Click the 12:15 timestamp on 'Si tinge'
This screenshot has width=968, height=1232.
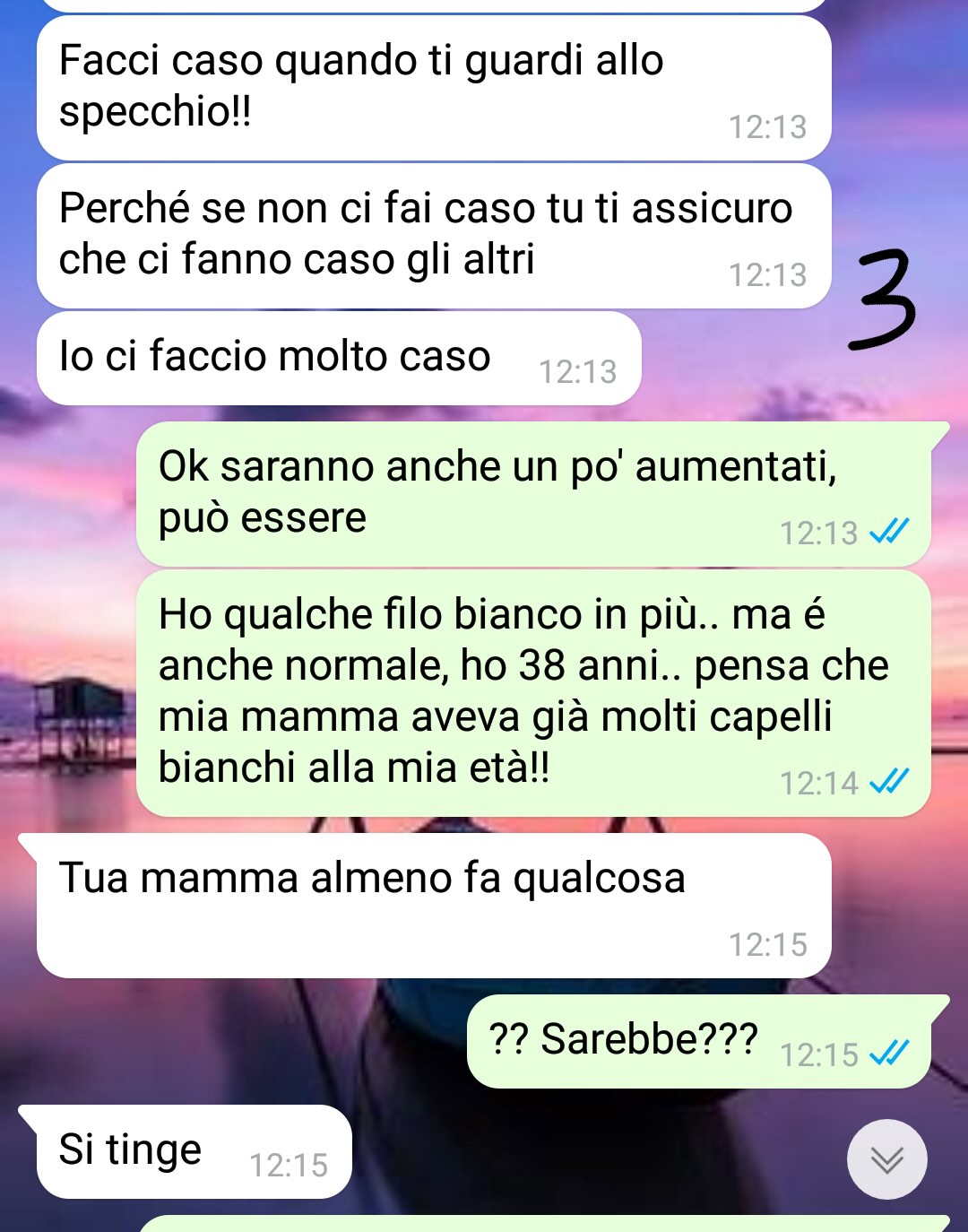click(289, 1165)
